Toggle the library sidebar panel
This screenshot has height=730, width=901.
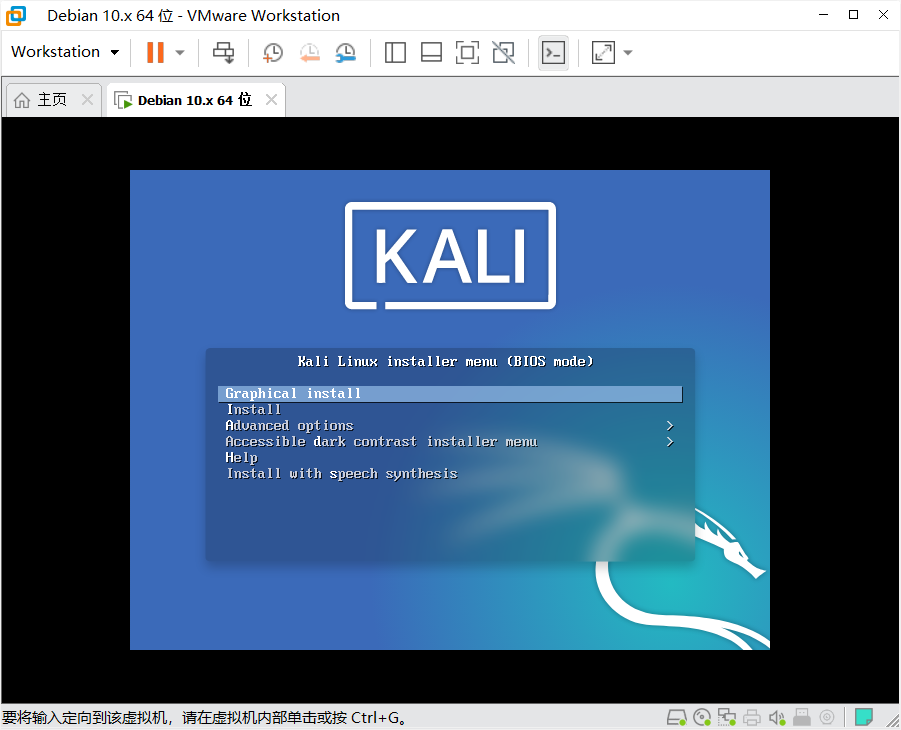395,52
